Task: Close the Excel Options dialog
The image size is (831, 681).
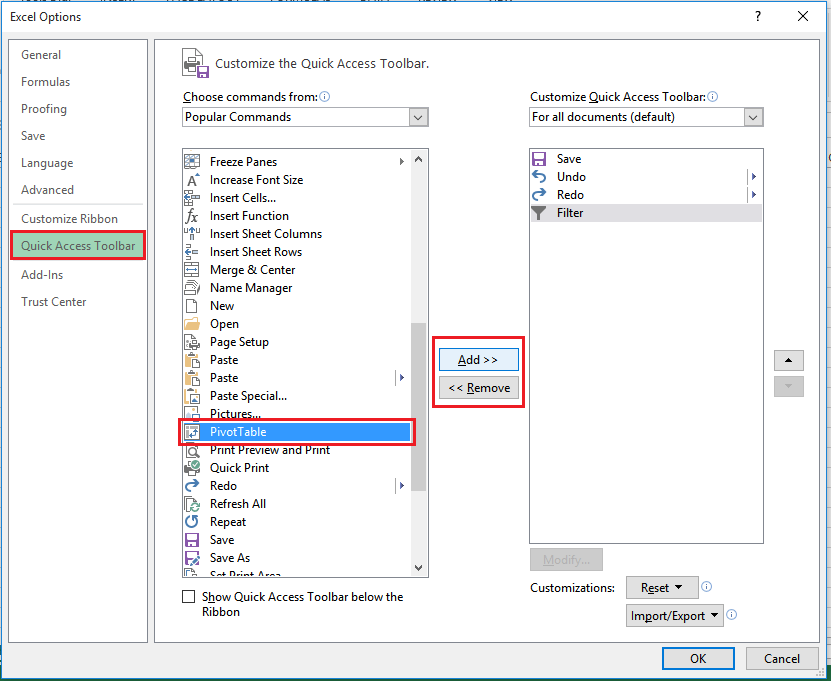Action: click(x=803, y=16)
